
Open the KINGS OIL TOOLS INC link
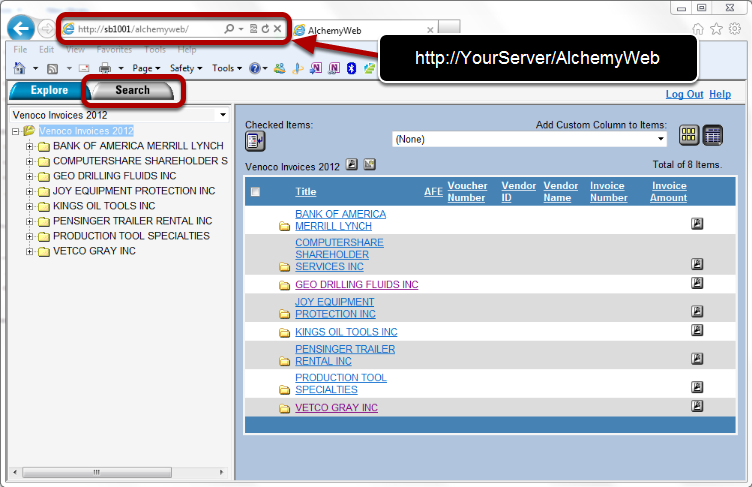(x=346, y=332)
